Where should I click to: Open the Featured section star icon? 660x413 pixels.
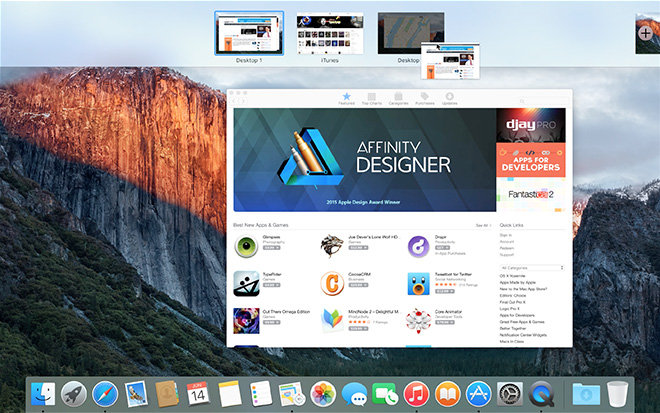[346, 97]
